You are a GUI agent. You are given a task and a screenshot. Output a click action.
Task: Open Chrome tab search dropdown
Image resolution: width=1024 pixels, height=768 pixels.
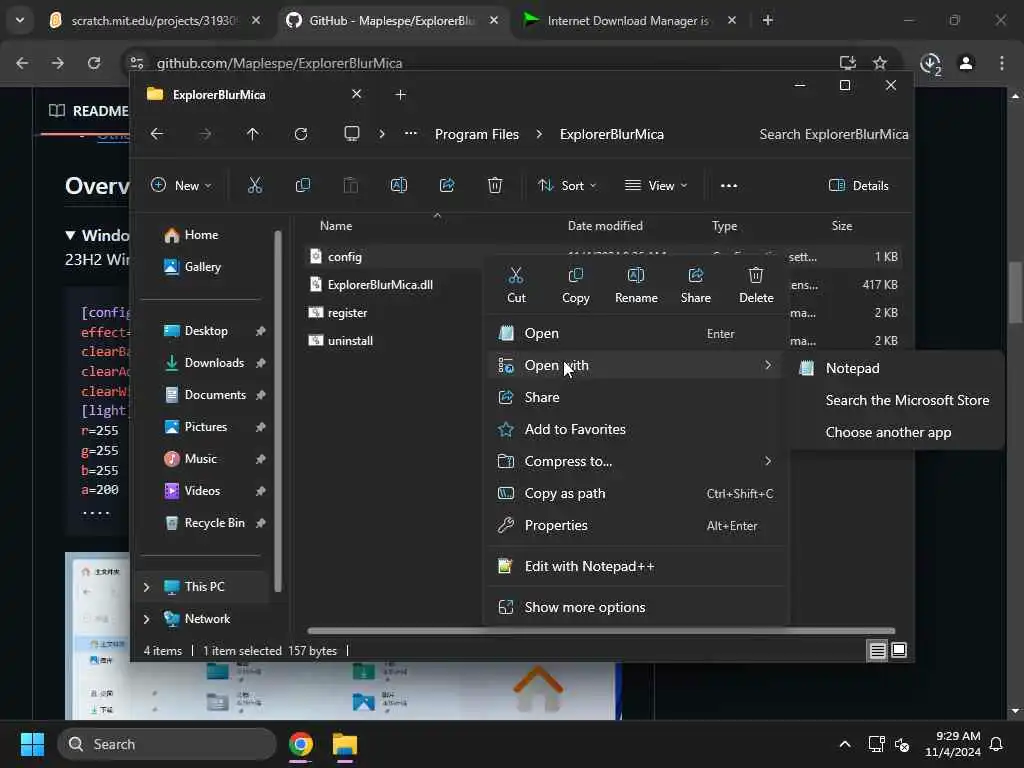[20, 20]
